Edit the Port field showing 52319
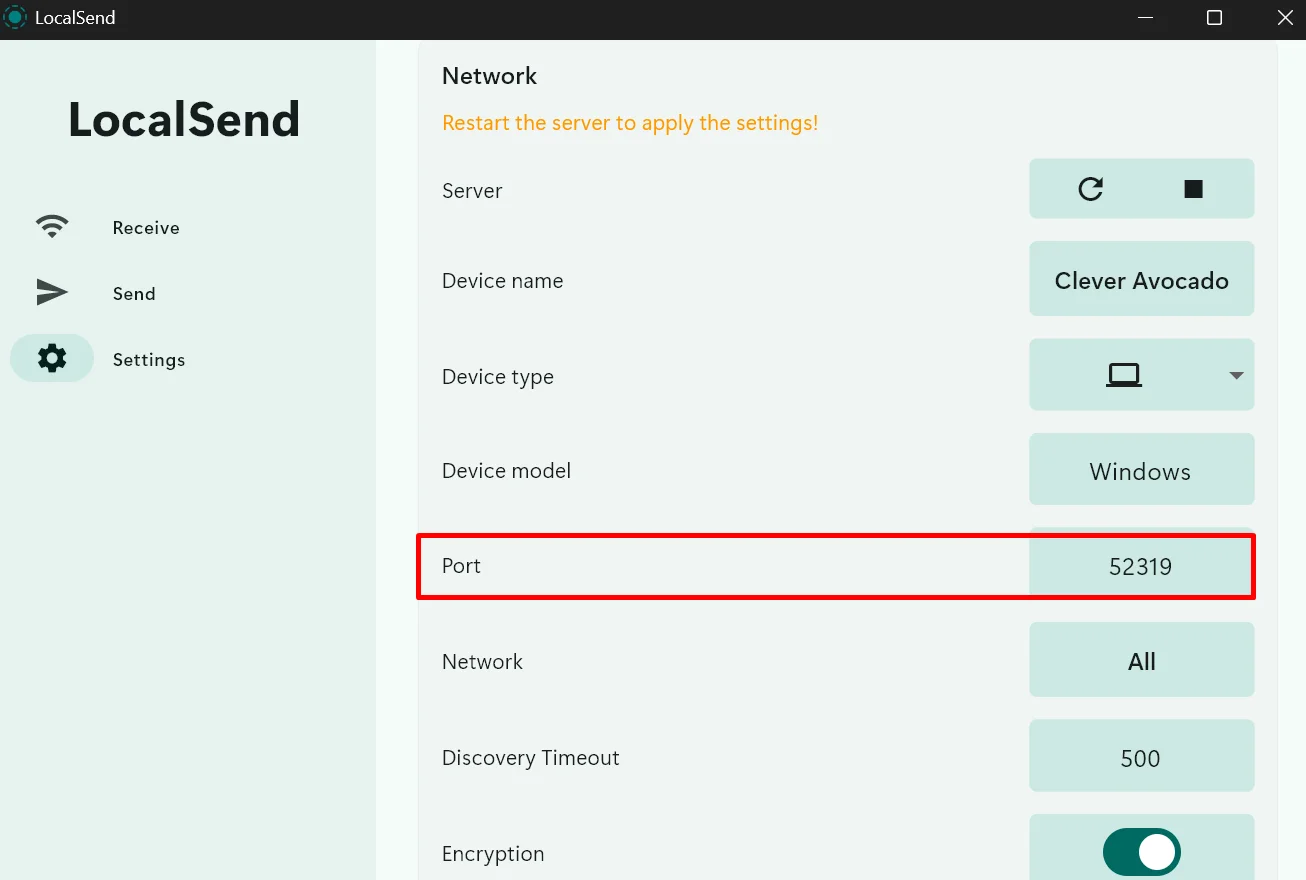 coord(1142,566)
